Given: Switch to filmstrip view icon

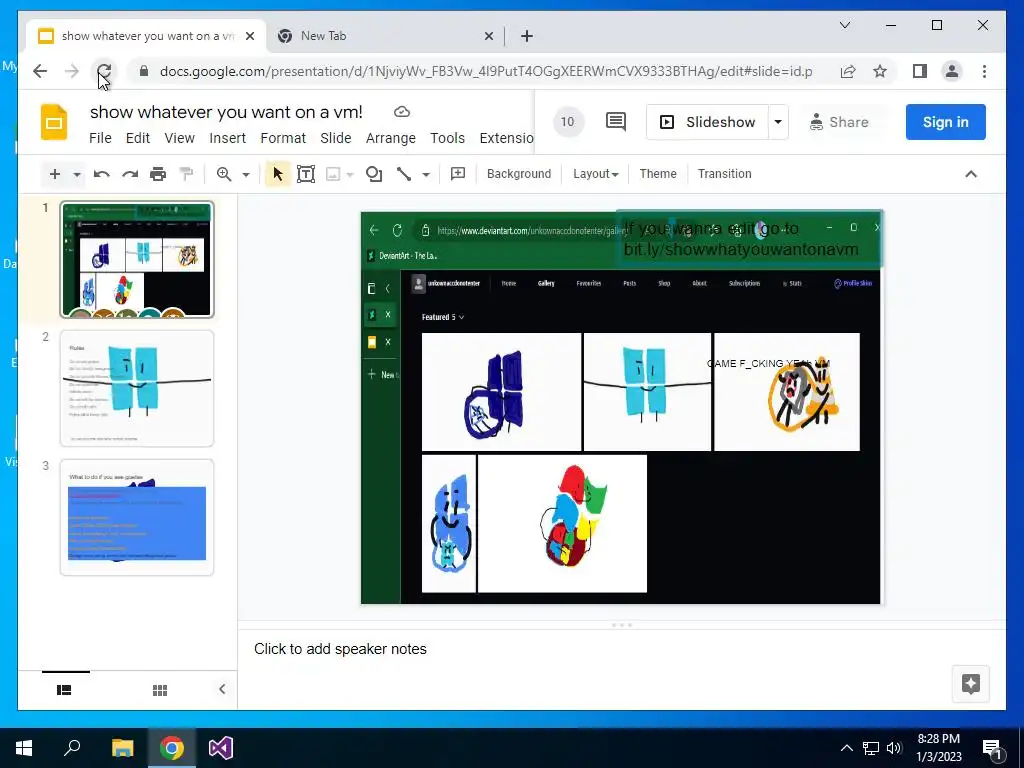Looking at the screenshot, I should [x=64, y=690].
